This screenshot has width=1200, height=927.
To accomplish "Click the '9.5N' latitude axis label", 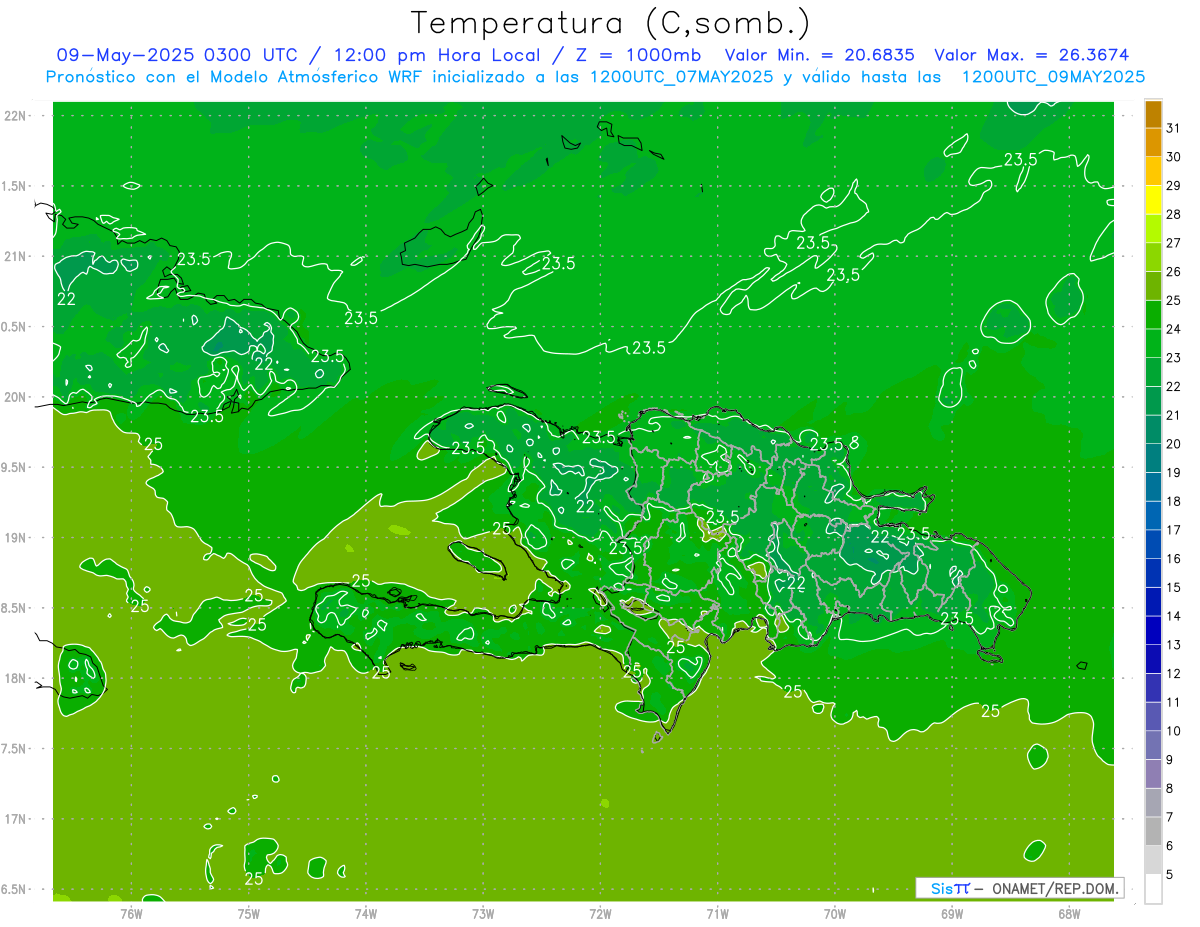I will coord(15,467).
